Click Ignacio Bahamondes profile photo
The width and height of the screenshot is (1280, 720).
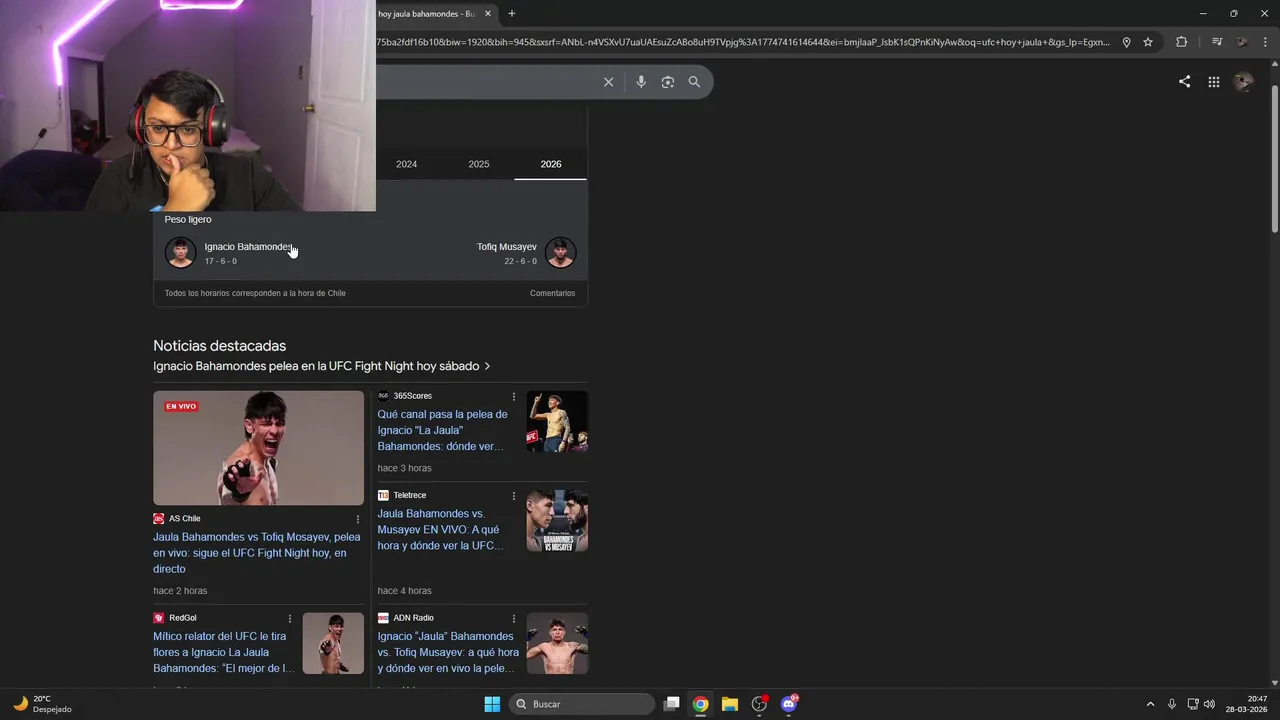point(180,252)
